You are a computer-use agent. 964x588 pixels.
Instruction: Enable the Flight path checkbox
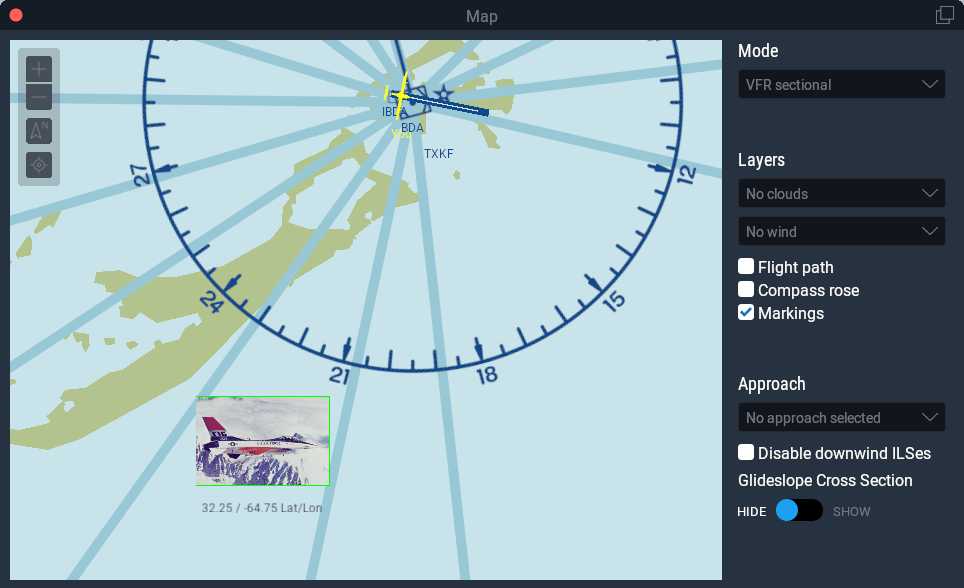[746, 266]
